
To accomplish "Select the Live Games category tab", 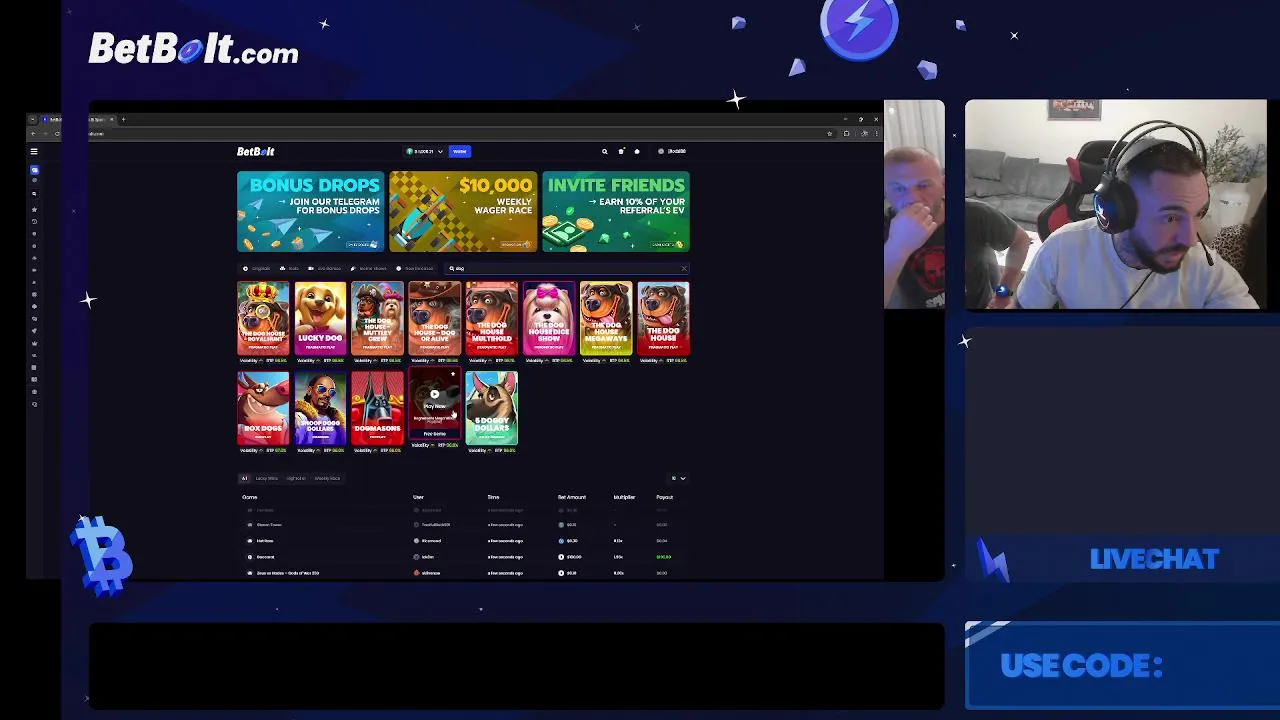I will [325, 268].
